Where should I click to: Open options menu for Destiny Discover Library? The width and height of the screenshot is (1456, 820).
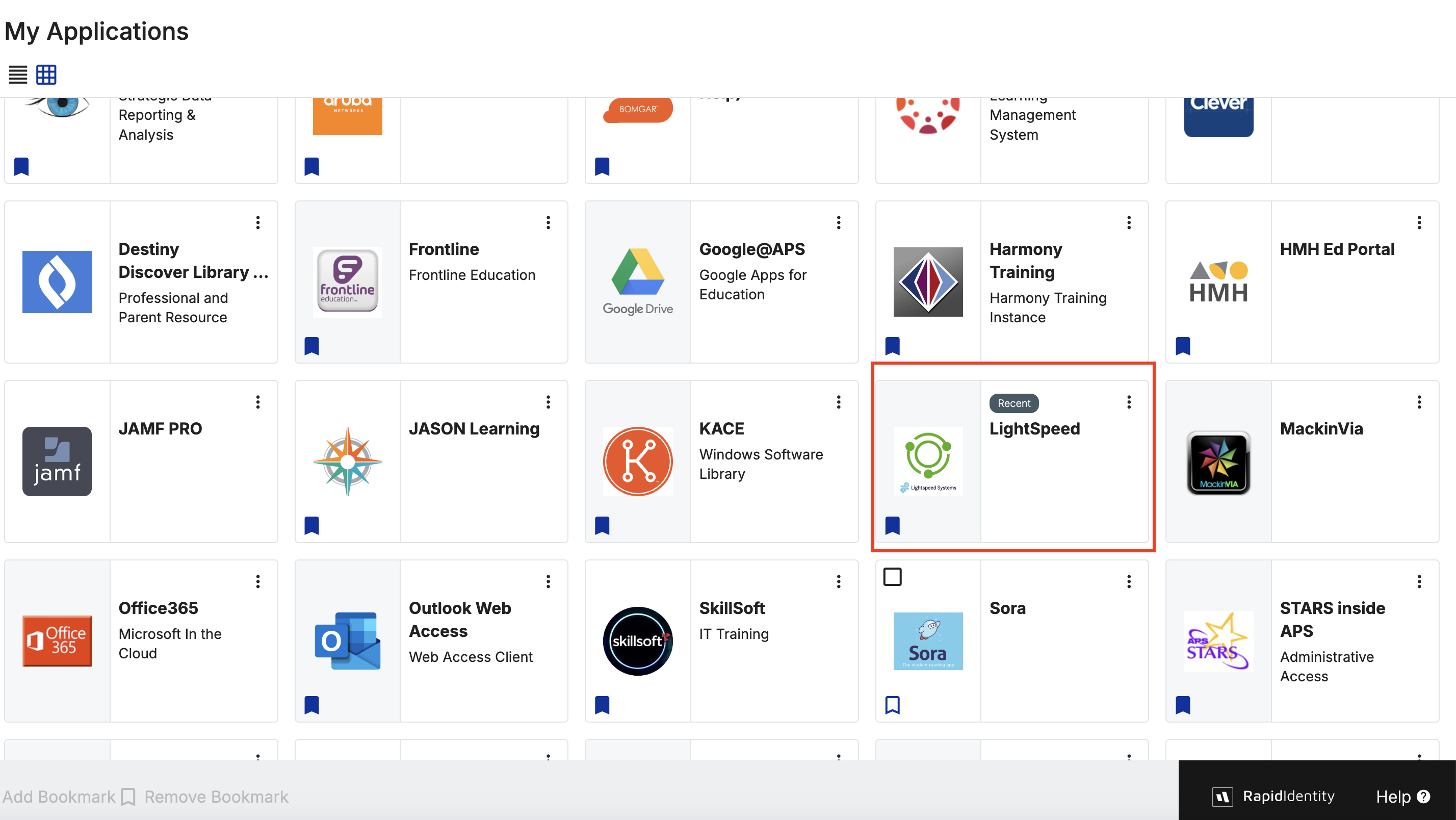[258, 222]
